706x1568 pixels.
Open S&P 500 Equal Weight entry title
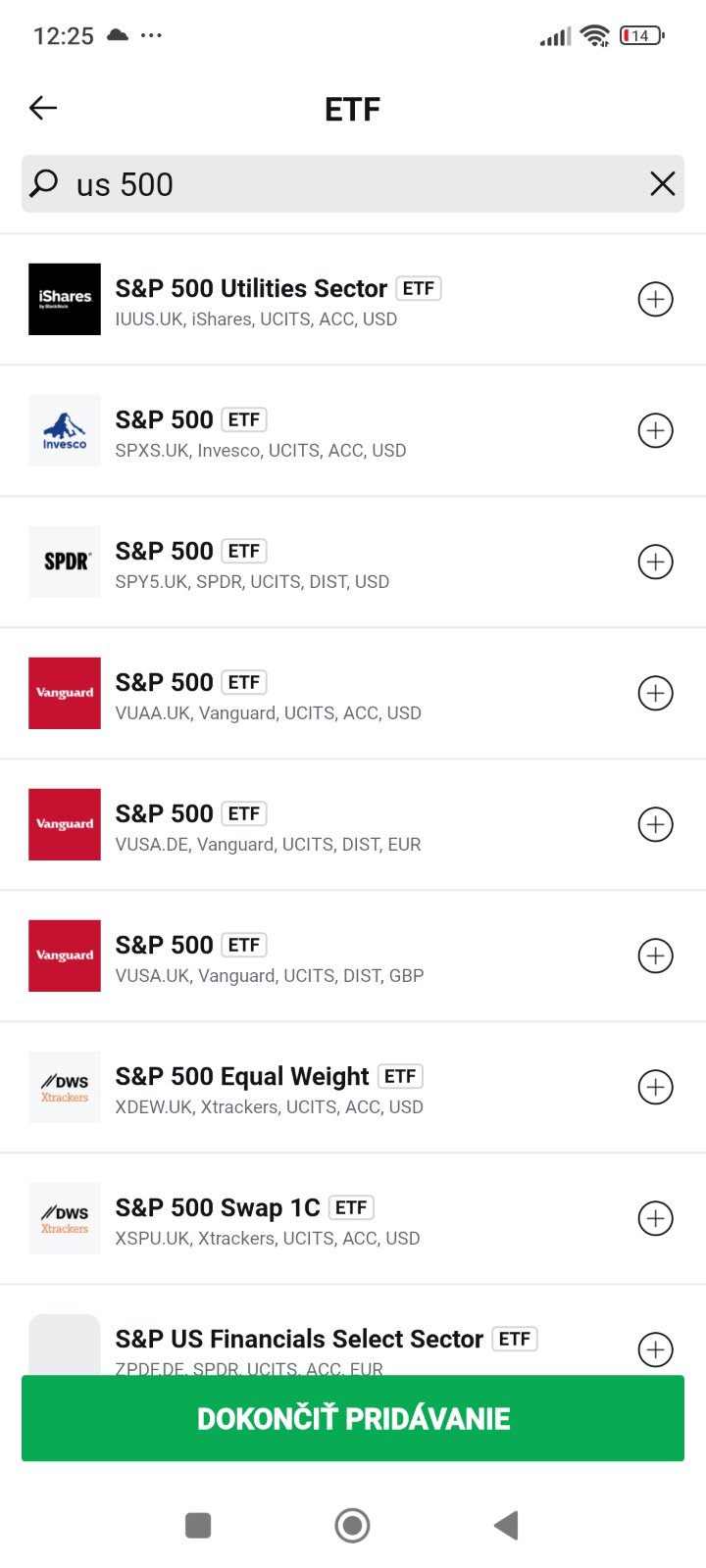click(x=242, y=1076)
